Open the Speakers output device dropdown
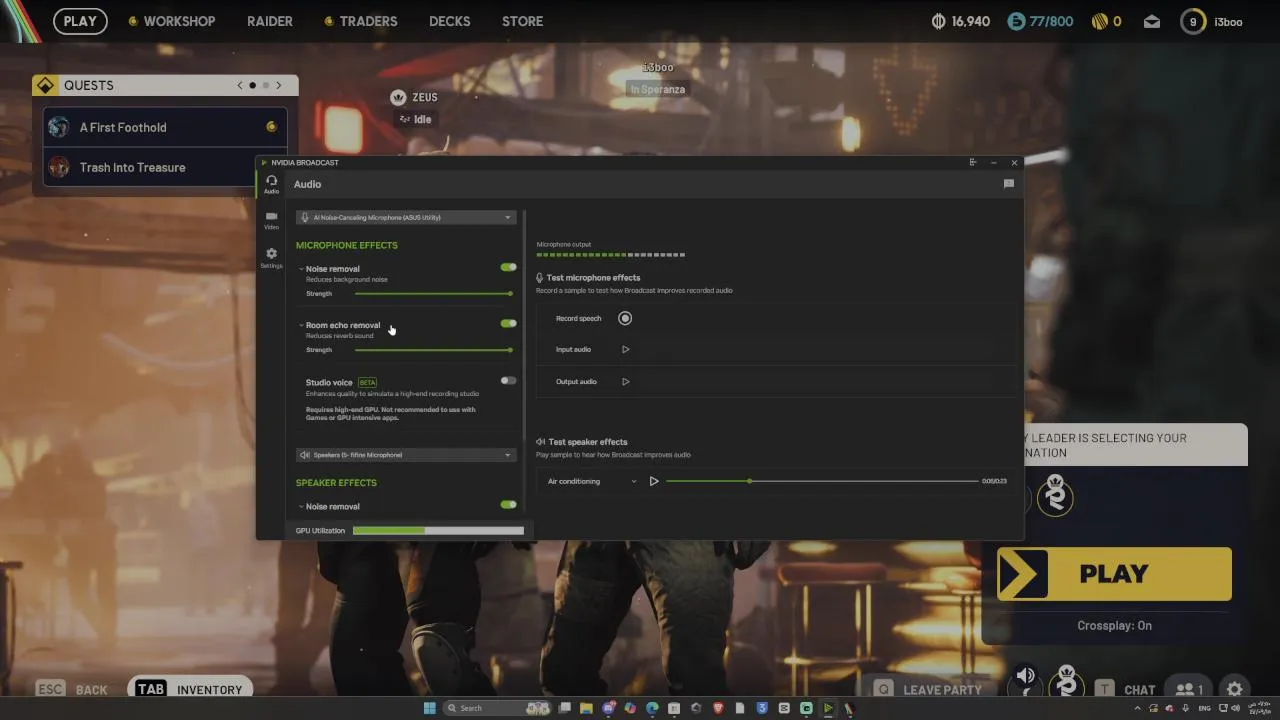This screenshot has width=1280, height=720. pos(405,455)
